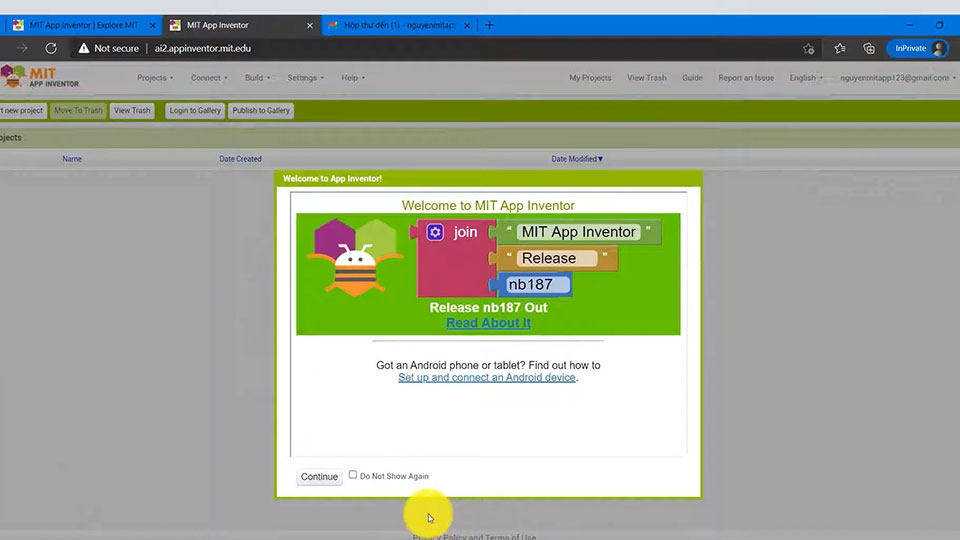Click Report an Issue
The width and height of the screenshot is (960, 540).
pos(746,78)
